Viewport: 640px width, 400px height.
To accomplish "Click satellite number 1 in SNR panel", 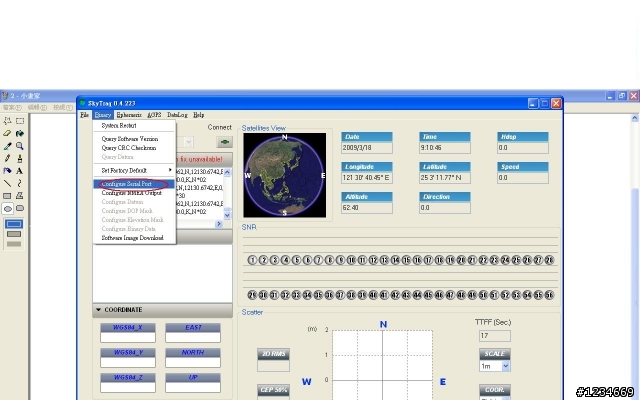I will click(252, 260).
